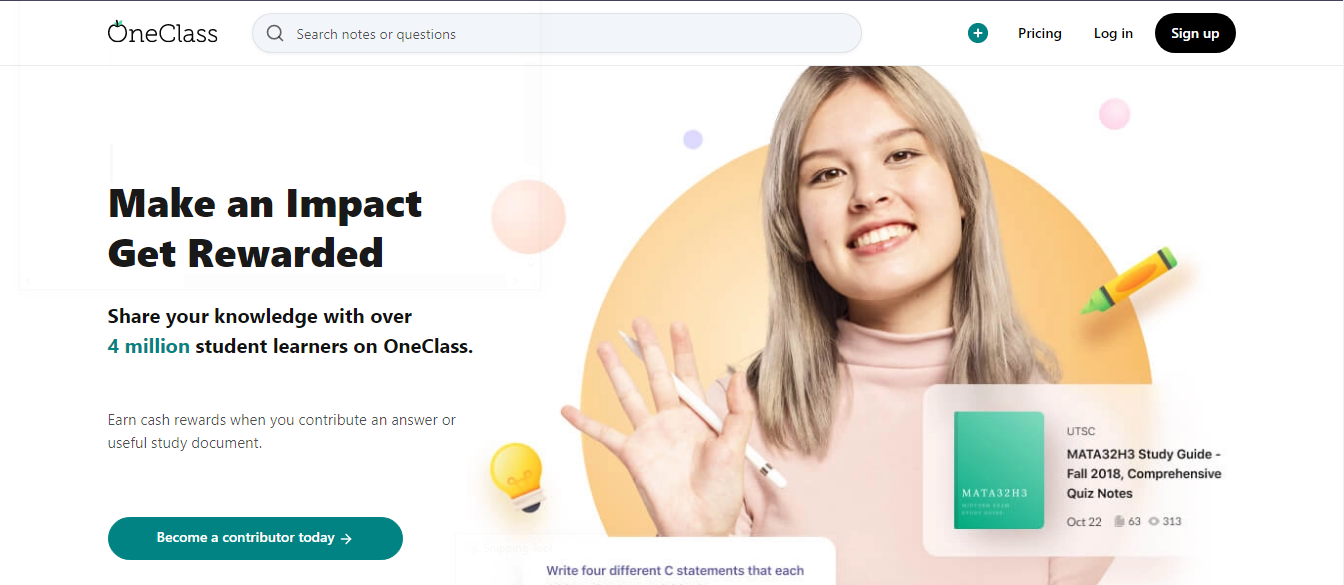This screenshot has height=585, width=1344.
Task: Click the Oct 22 date on study card
Action: [1084, 521]
